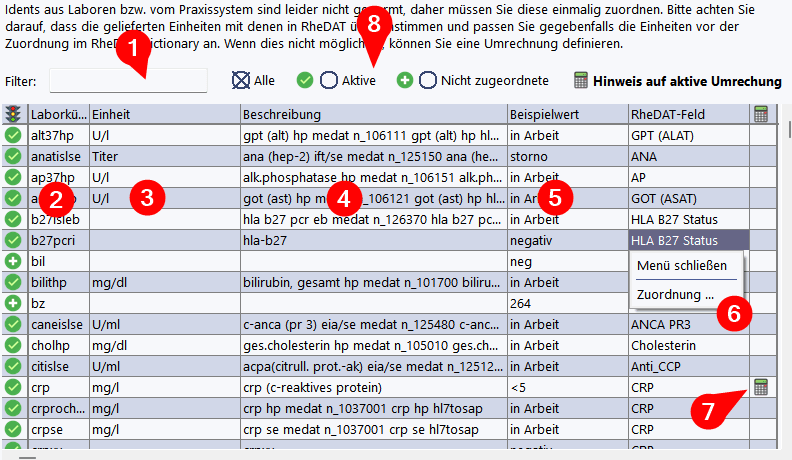792x460 pixels.
Task: Open Zuordnung ... from the context menu
Action: [675, 295]
